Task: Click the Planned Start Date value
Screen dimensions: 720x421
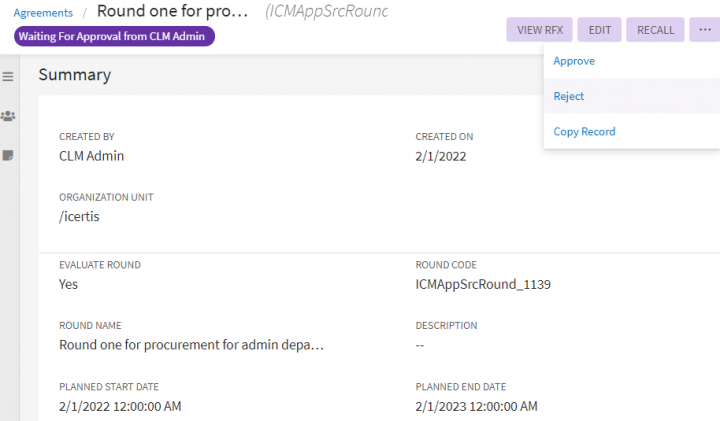Action: [120, 406]
